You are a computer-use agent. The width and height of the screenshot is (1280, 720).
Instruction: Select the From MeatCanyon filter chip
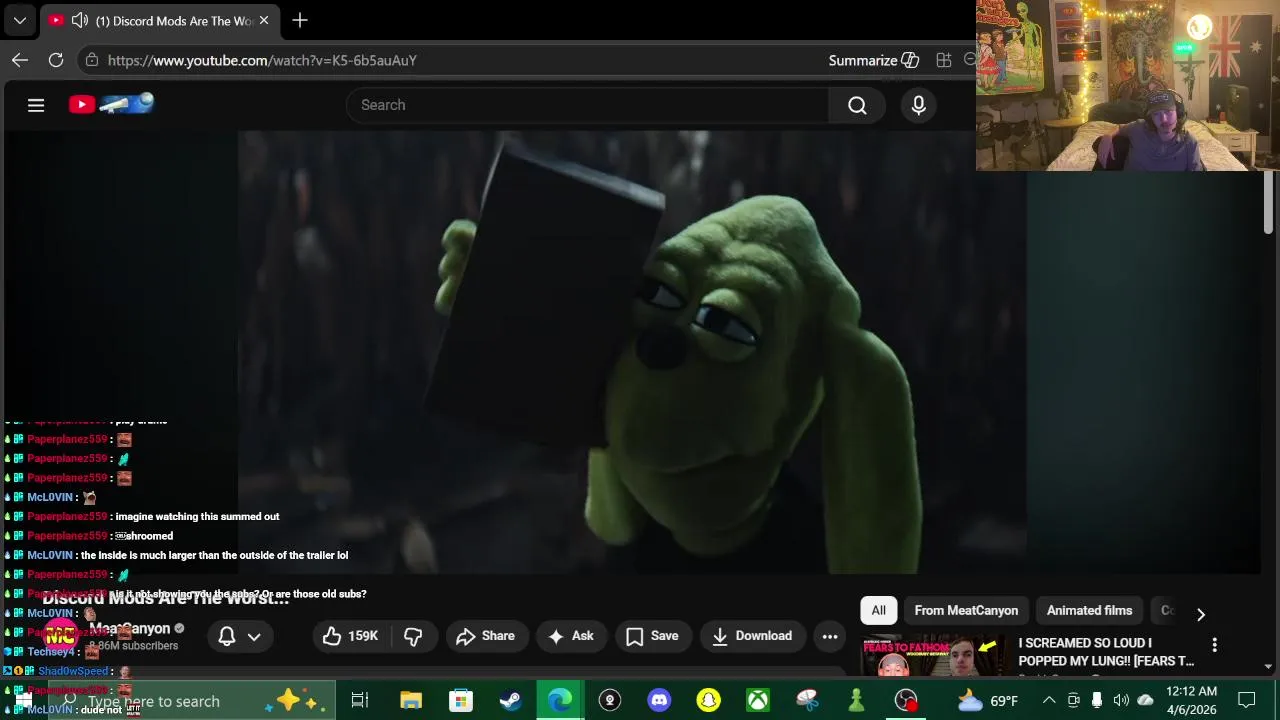pos(966,610)
